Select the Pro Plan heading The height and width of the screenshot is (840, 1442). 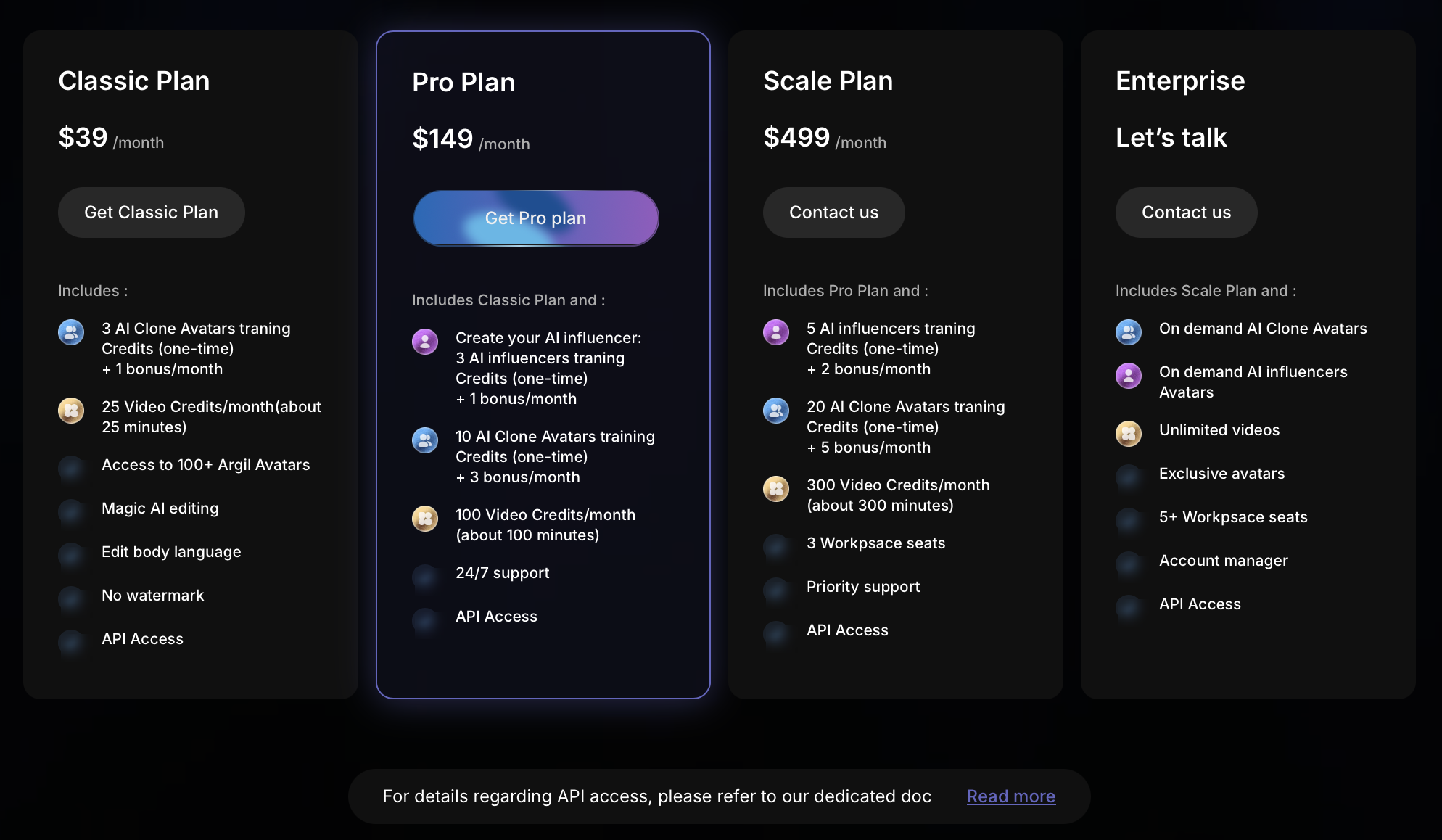(463, 83)
